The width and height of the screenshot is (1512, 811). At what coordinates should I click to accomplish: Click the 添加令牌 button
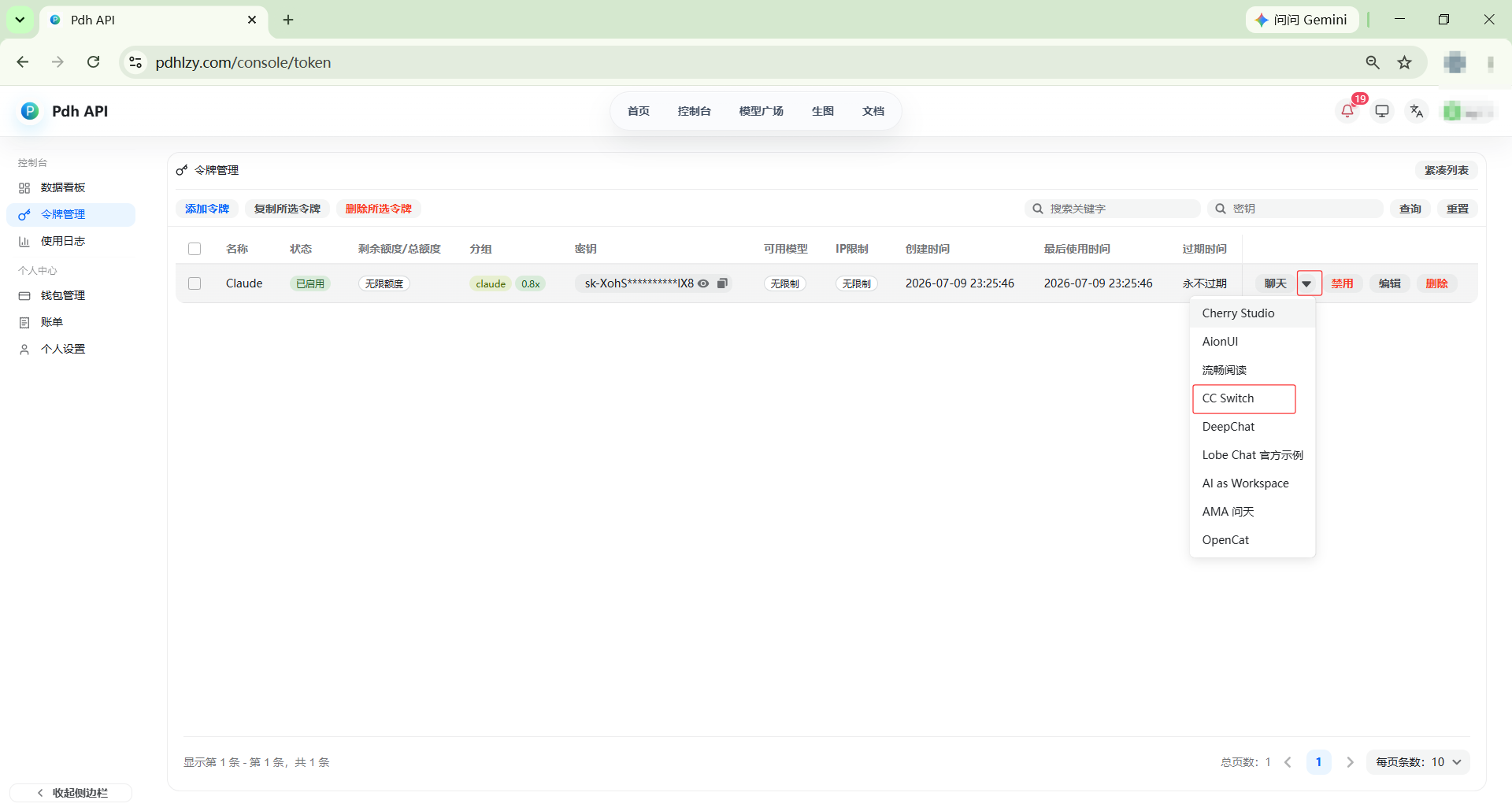tap(207, 209)
